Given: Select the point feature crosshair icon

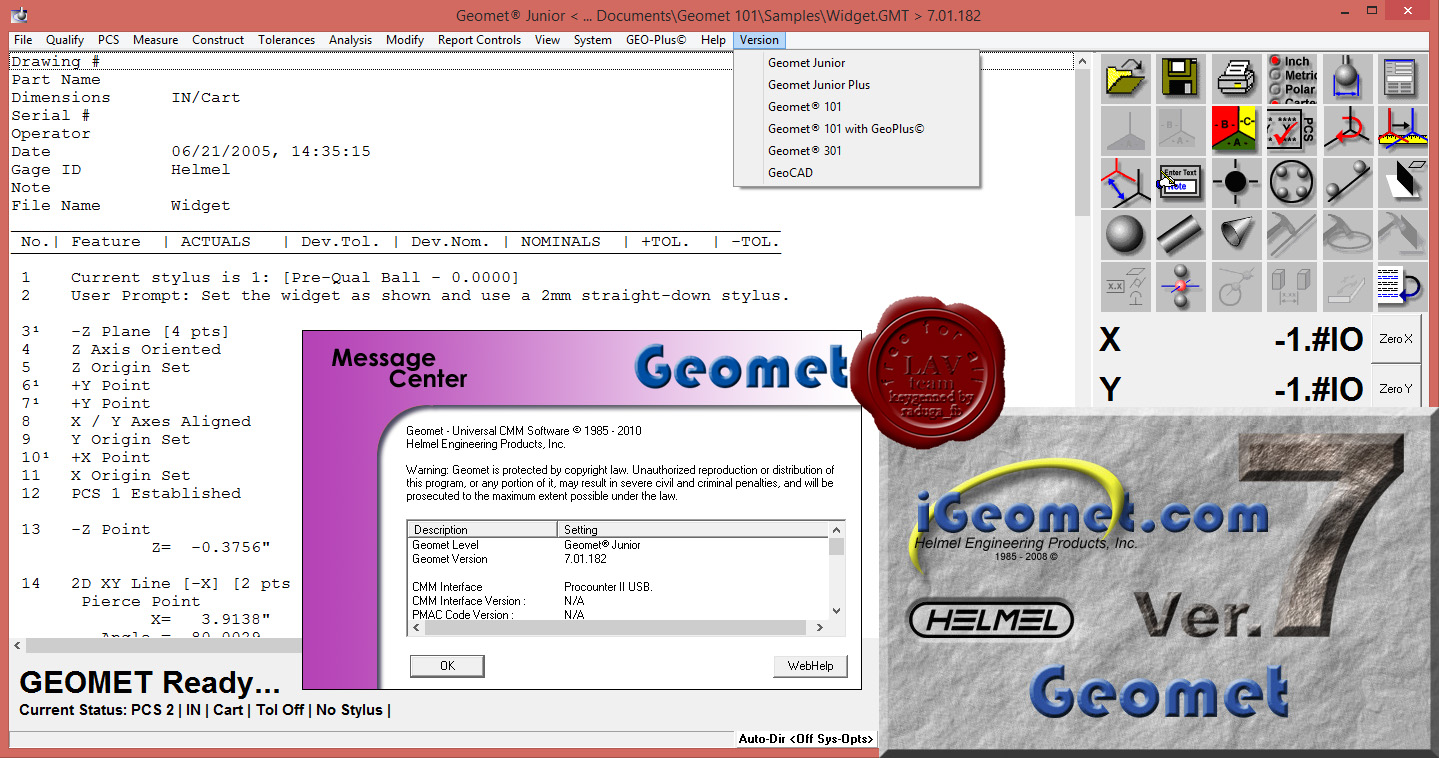Looking at the screenshot, I should point(1236,181).
